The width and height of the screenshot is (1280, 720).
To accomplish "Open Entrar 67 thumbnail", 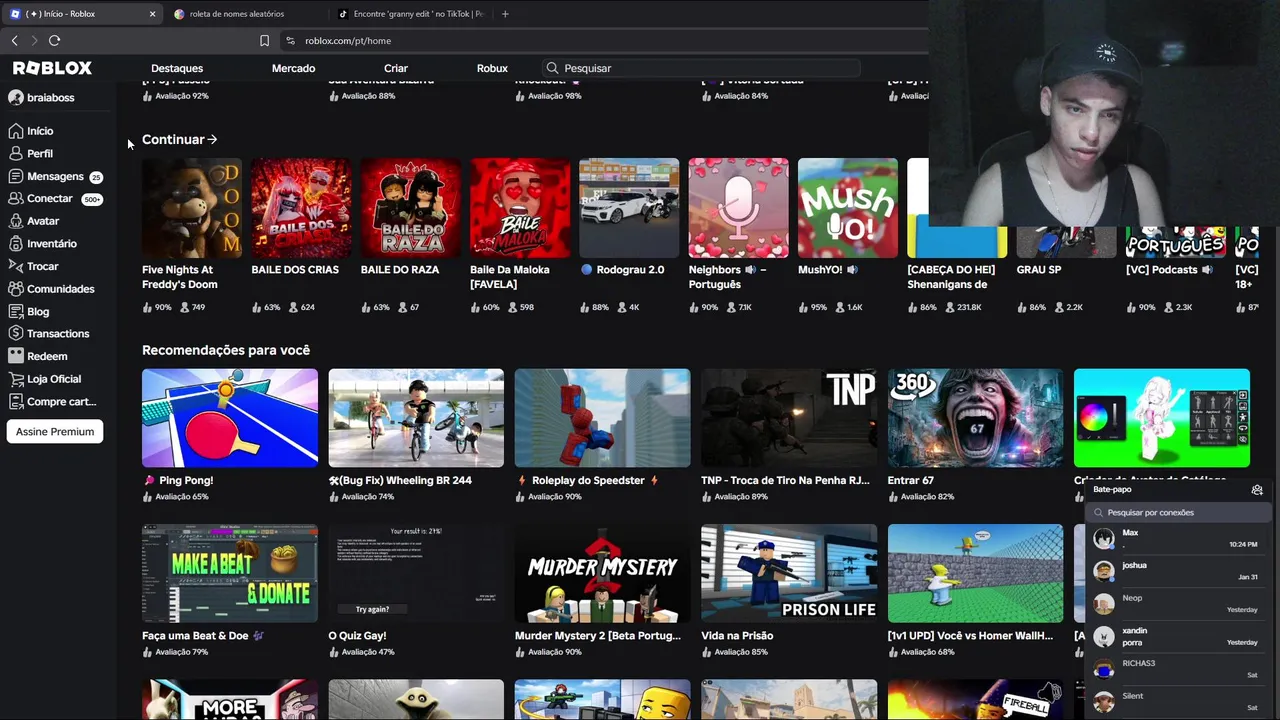I will (975, 418).
